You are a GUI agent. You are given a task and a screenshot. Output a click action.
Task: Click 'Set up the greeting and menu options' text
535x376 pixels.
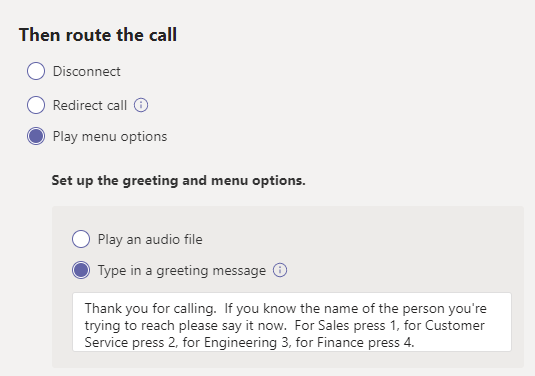coord(178,180)
